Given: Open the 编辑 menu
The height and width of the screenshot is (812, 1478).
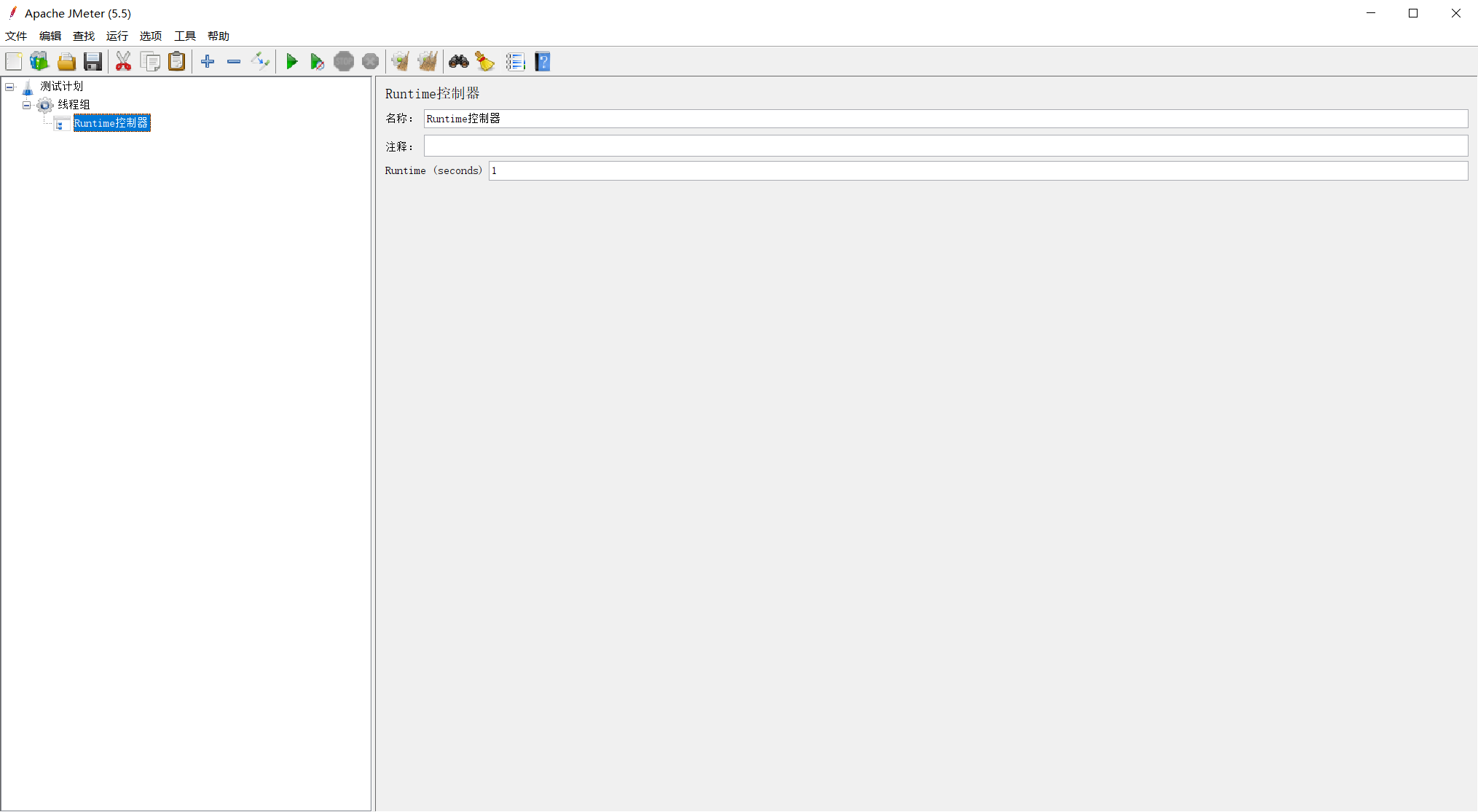Looking at the screenshot, I should (x=50, y=36).
